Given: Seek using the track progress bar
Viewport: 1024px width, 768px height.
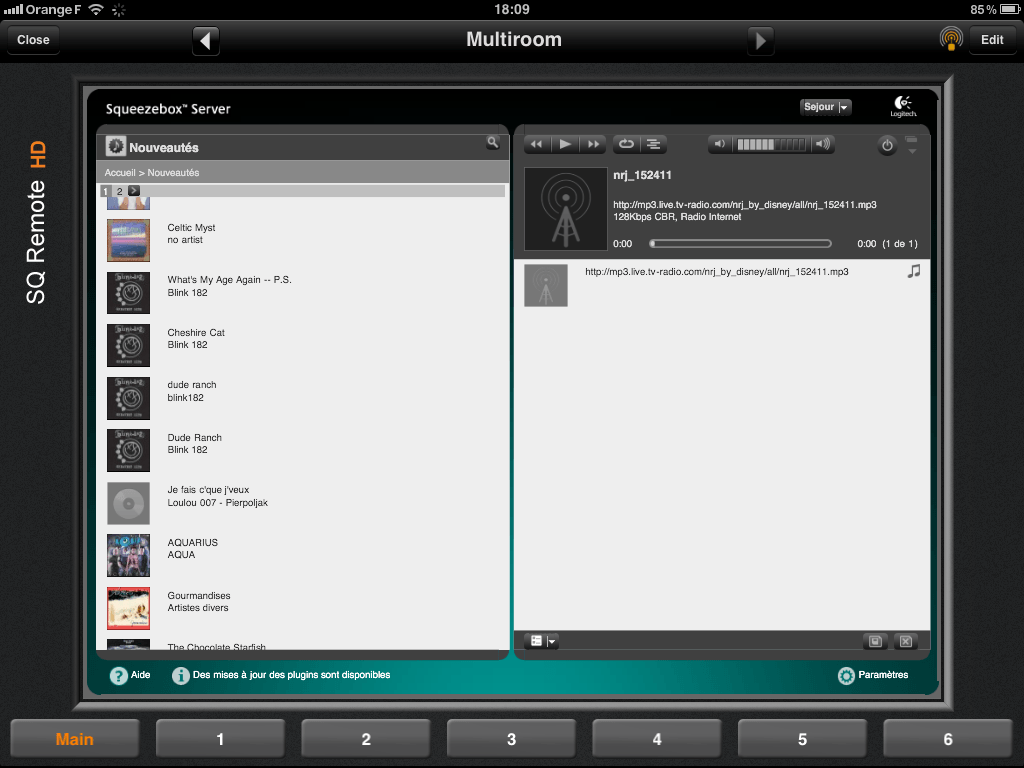Looking at the screenshot, I should (741, 244).
